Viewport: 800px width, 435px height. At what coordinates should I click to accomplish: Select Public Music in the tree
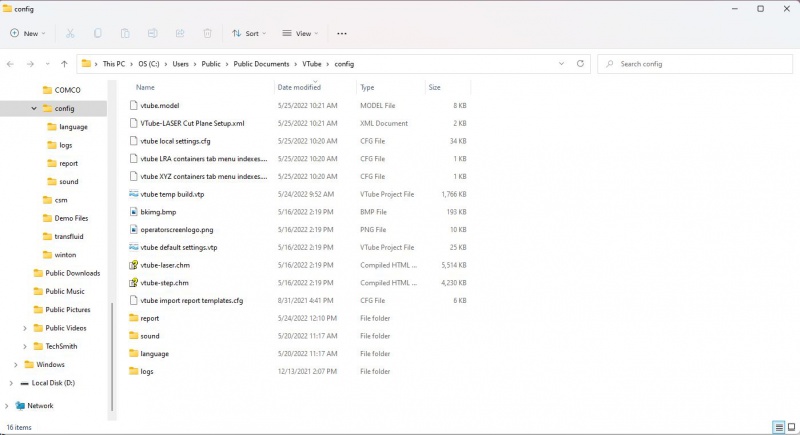pos(59,292)
